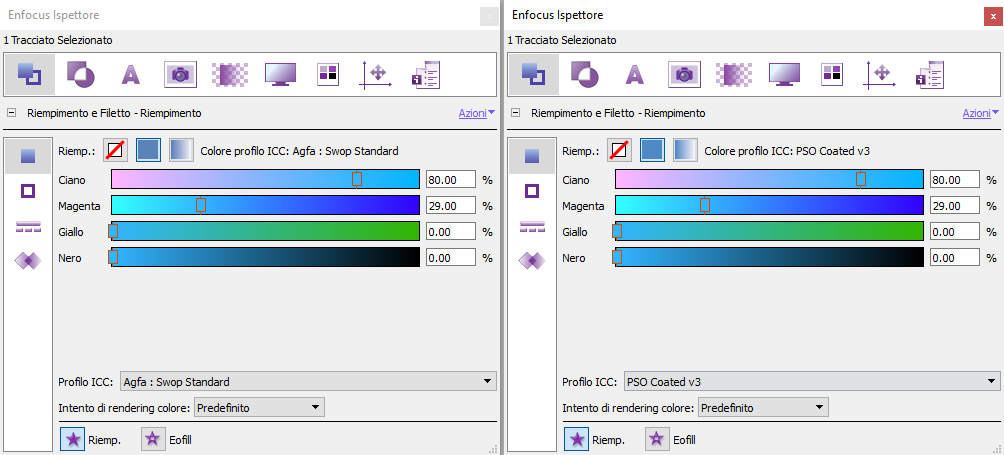The image size is (1004, 455).
Task: Toggle Eofill star button in left inspector
Action: click(153, 440)
